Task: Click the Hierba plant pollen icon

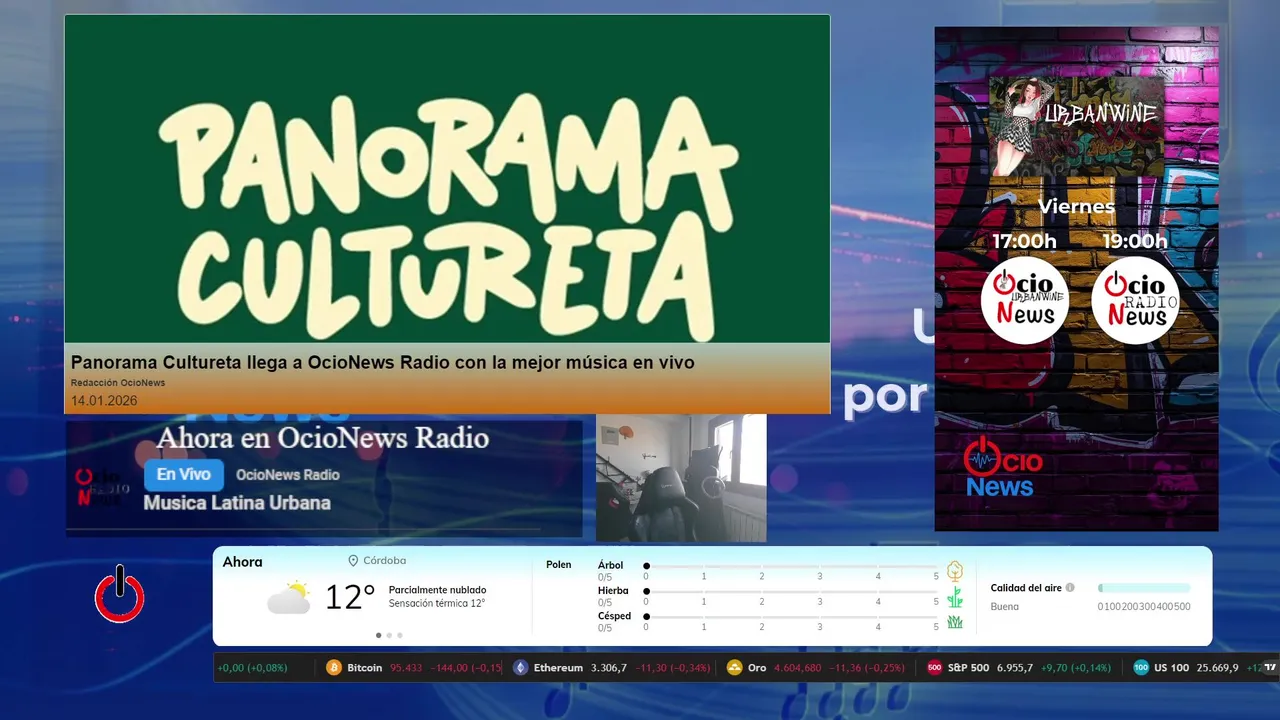Action: (x=955, y=597)
